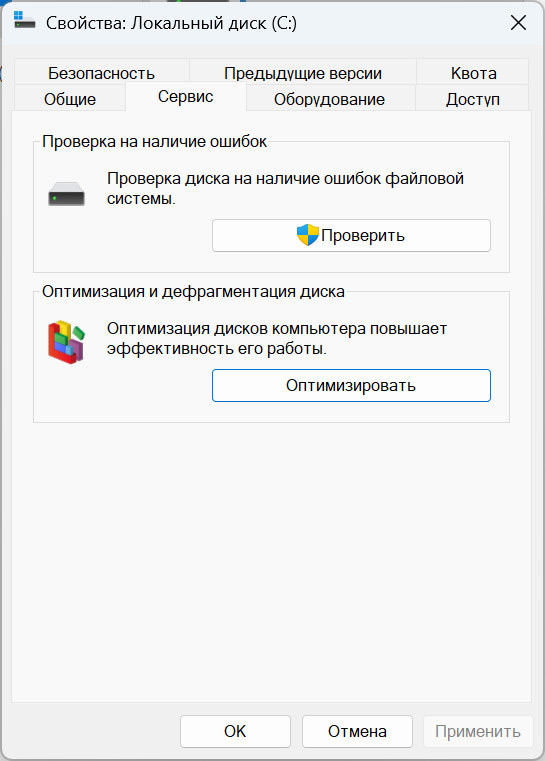Open the Оборудование tab
This screenshot has width=545, height=761.
click(x=330, y=99)
